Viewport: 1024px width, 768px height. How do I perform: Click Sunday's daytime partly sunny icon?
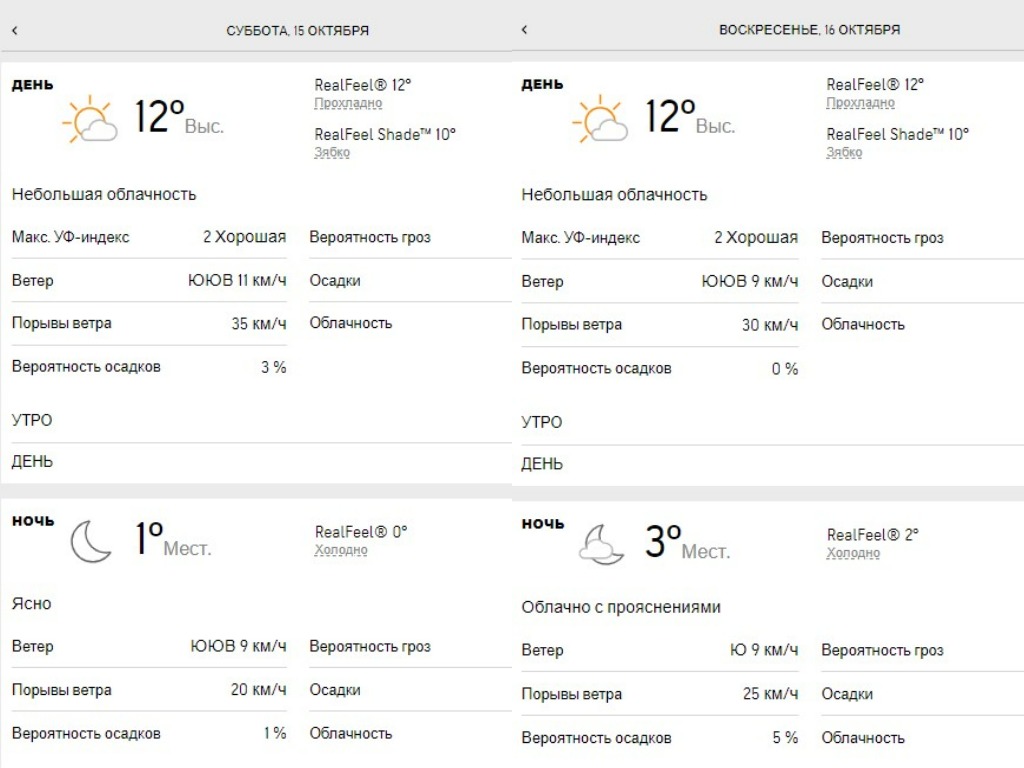coord(599,120)
